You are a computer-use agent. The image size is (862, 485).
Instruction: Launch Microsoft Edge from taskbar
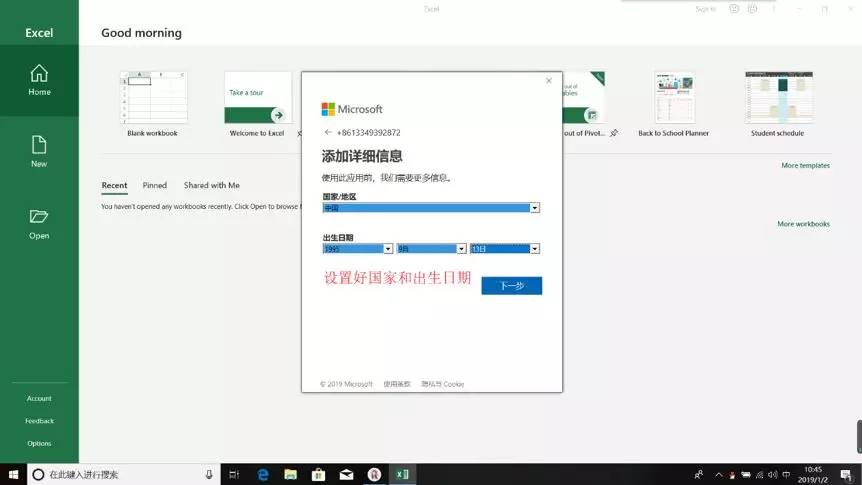263,474
